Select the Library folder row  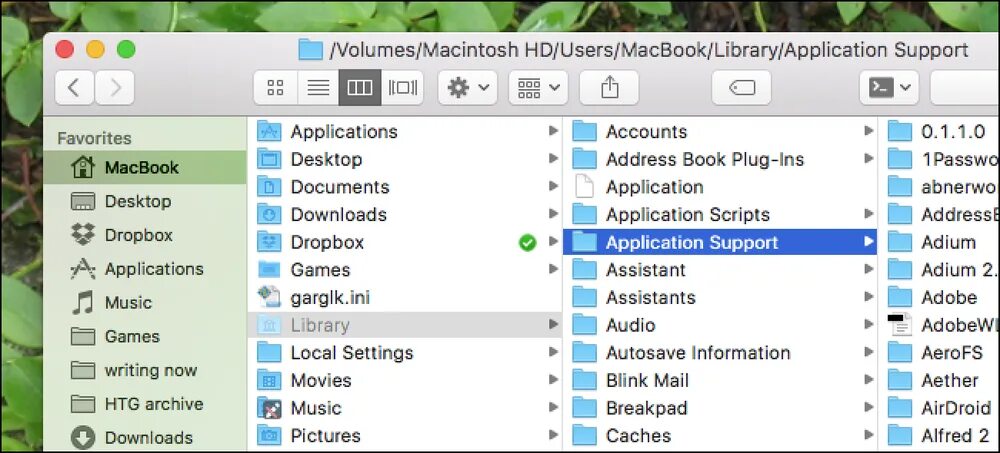(x=405, y=325)
